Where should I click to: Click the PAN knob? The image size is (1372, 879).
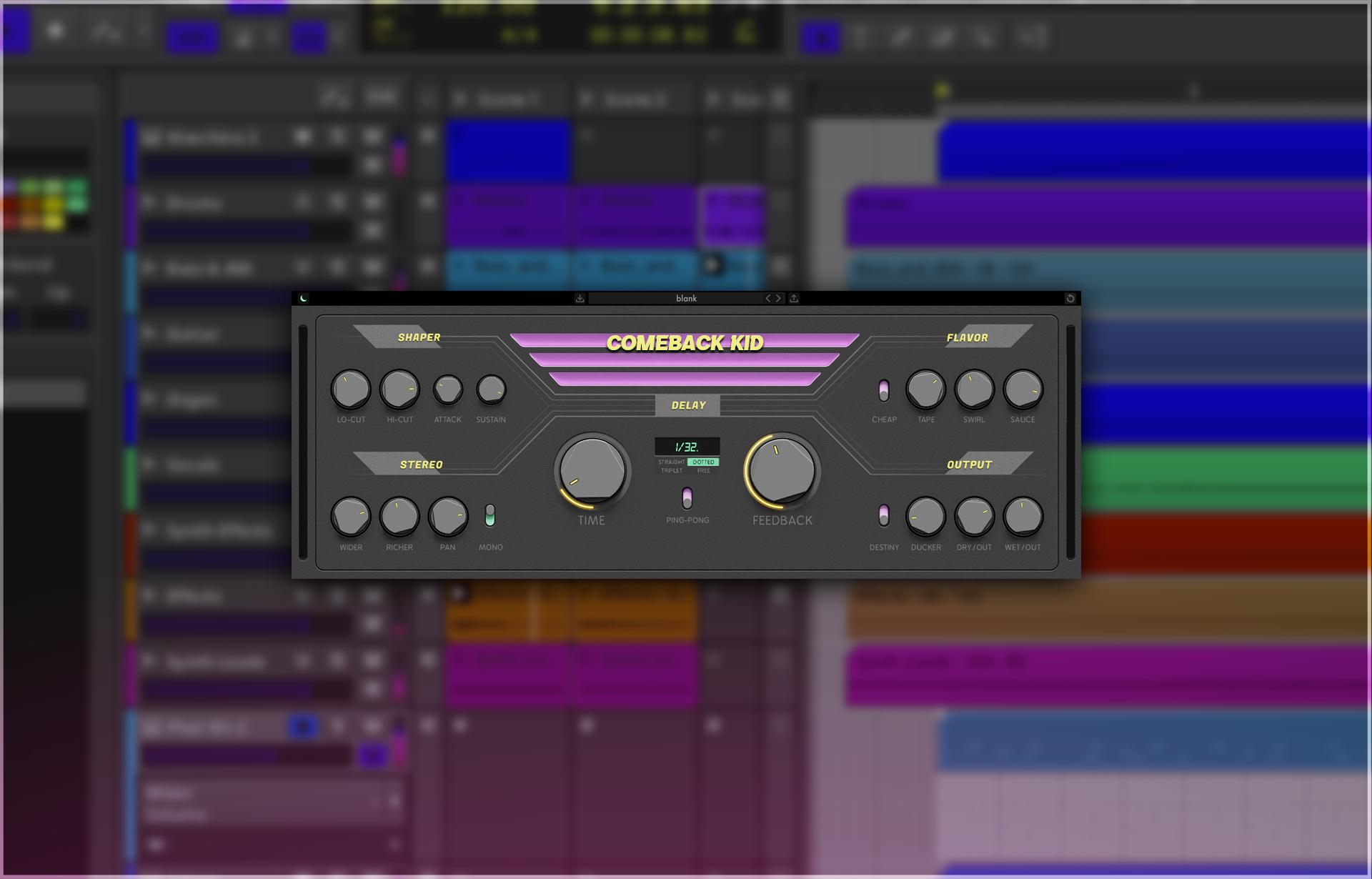[x=448, y=517]
